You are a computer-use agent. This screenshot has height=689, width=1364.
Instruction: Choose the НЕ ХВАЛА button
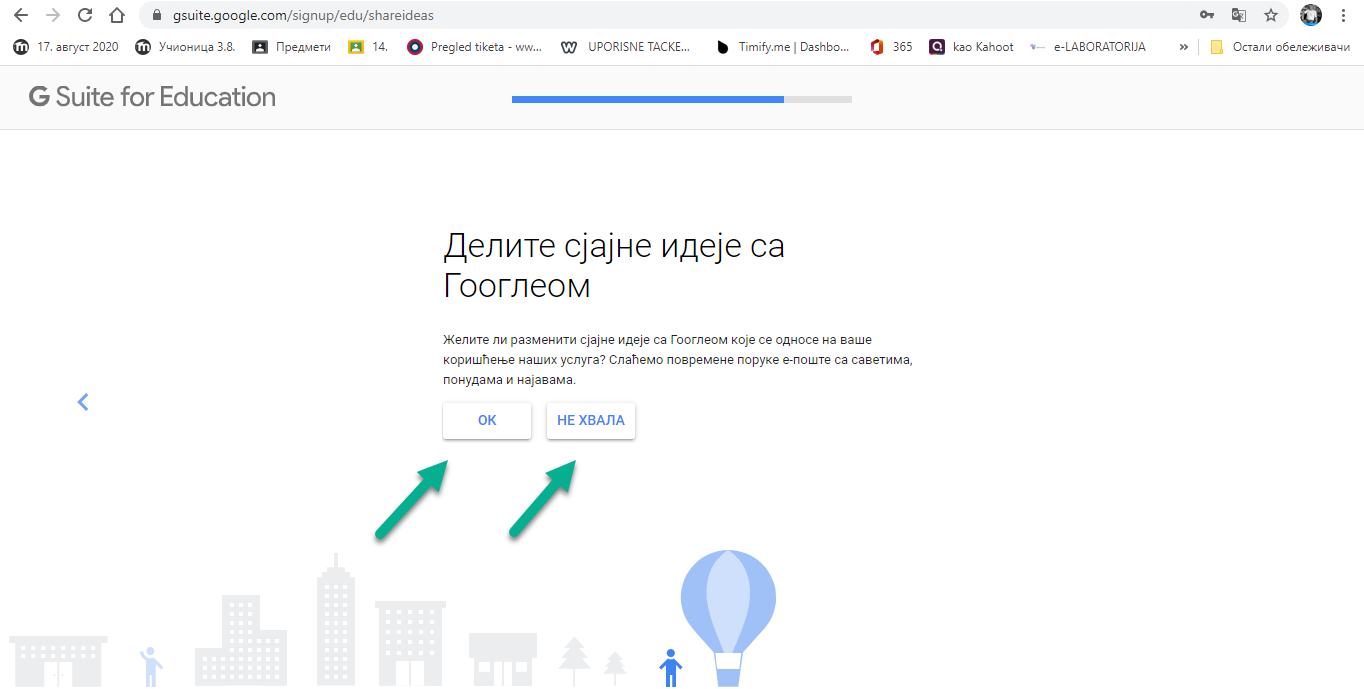pos(590,421)
